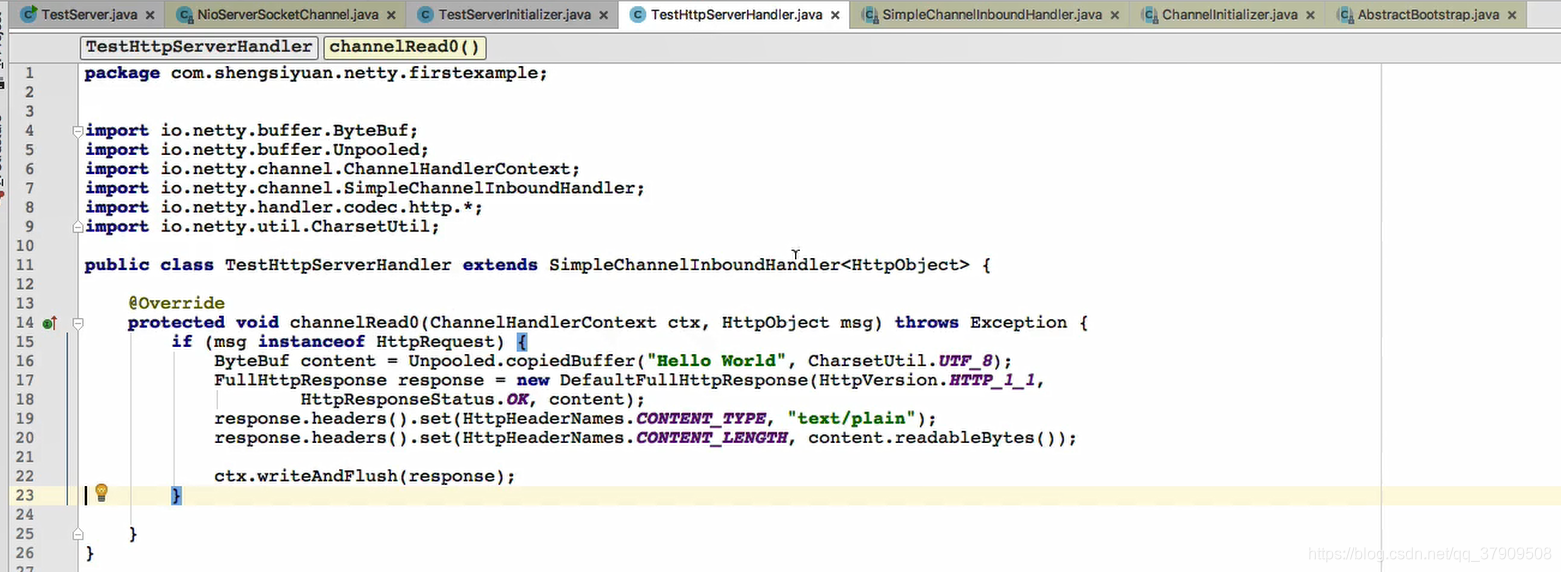Select the TestHttpServerHandler.java tab

coord(735,15)
